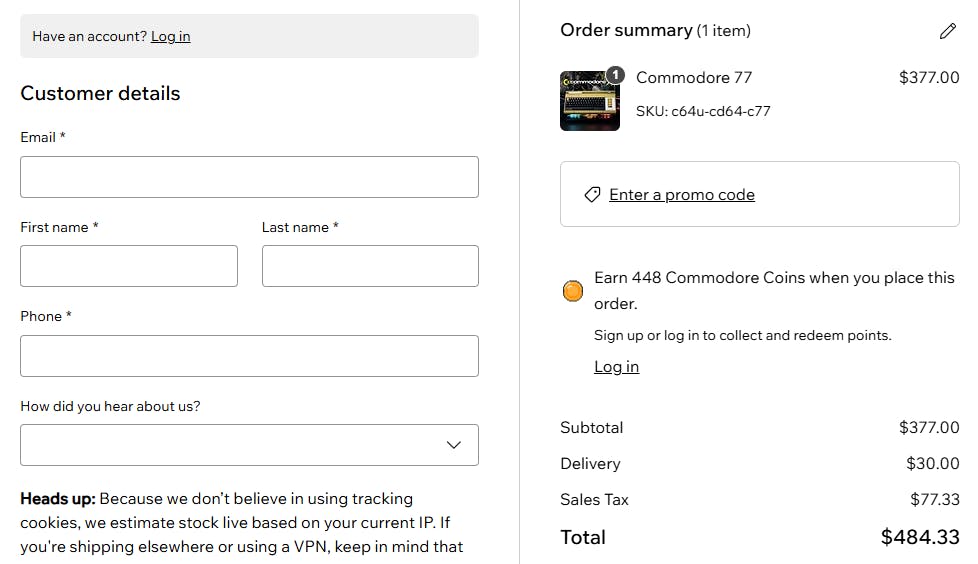The image size is (978, 564).
Task: Click the 'Heads up:' notice text
Action: [57, 498]
